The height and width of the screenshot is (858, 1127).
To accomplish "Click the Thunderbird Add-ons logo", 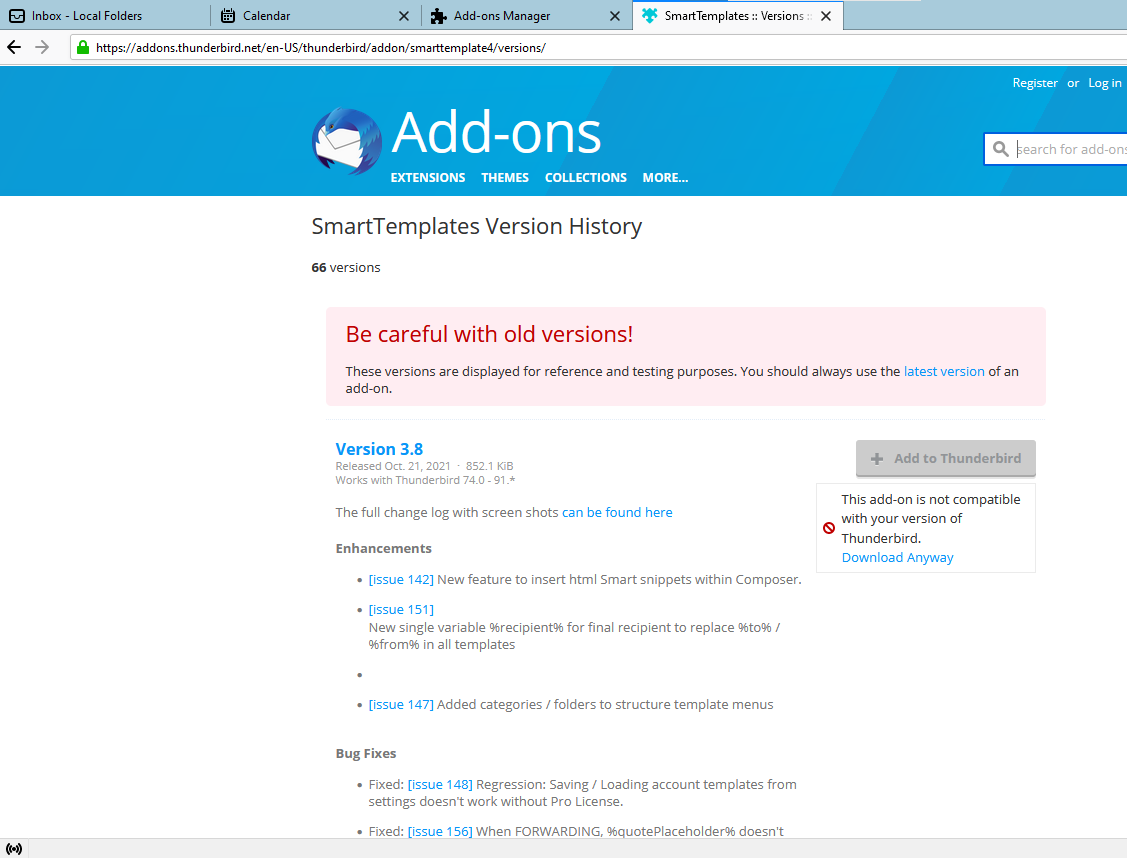I will coord(347,142).
